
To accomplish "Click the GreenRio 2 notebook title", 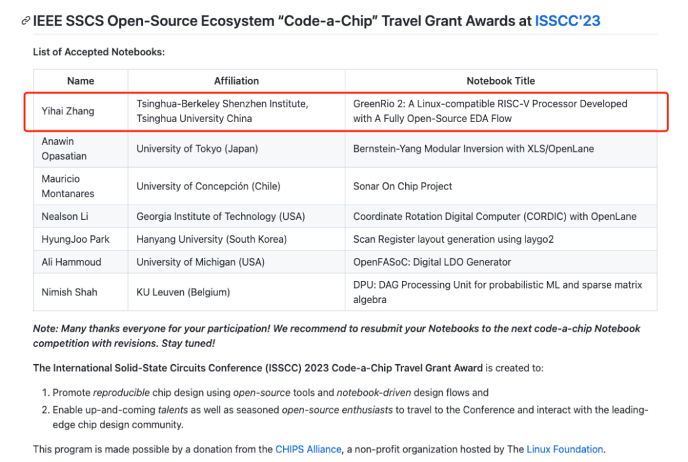I will 490,111.
